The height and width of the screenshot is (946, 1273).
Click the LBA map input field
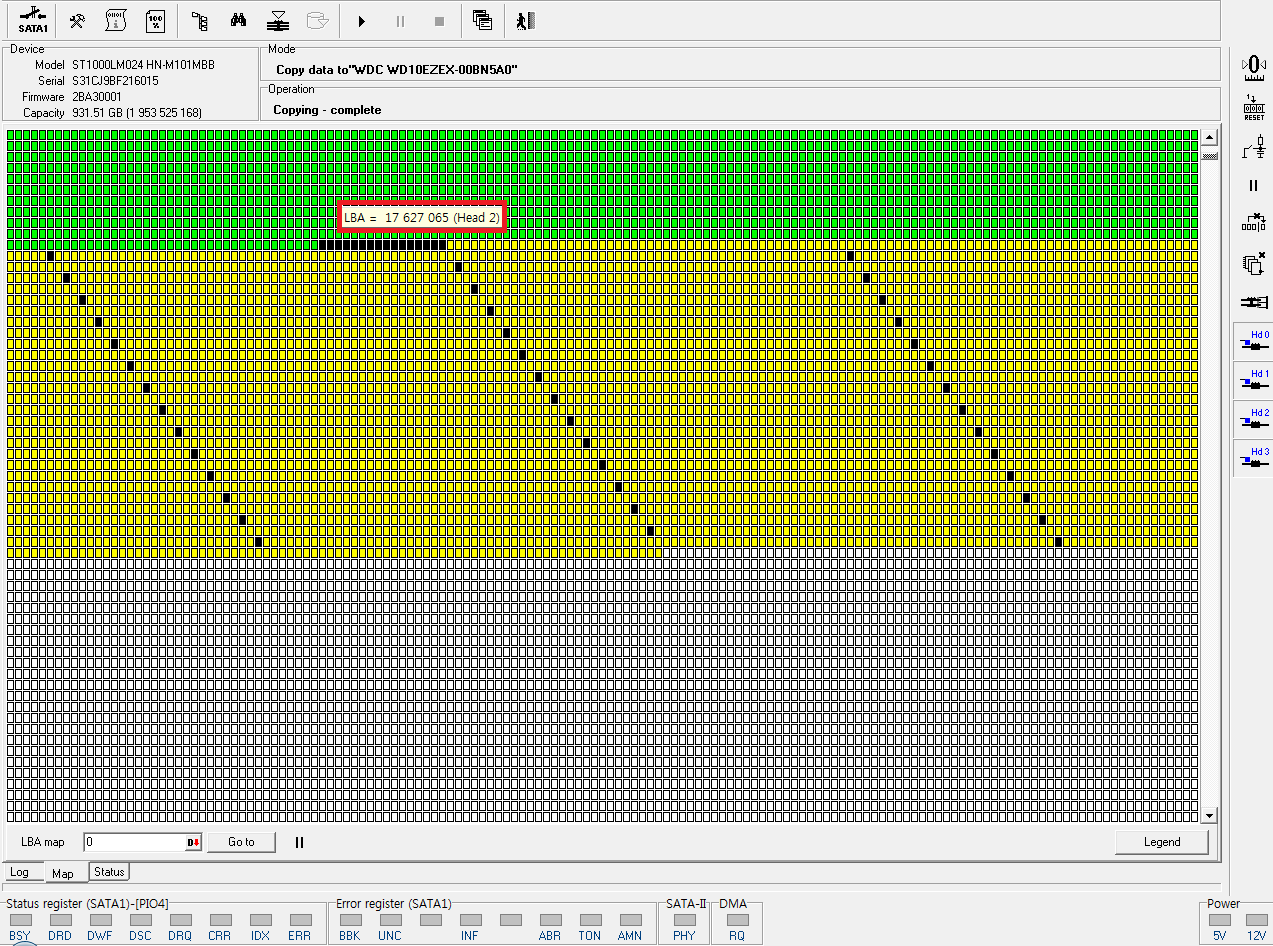click(134, 842)
